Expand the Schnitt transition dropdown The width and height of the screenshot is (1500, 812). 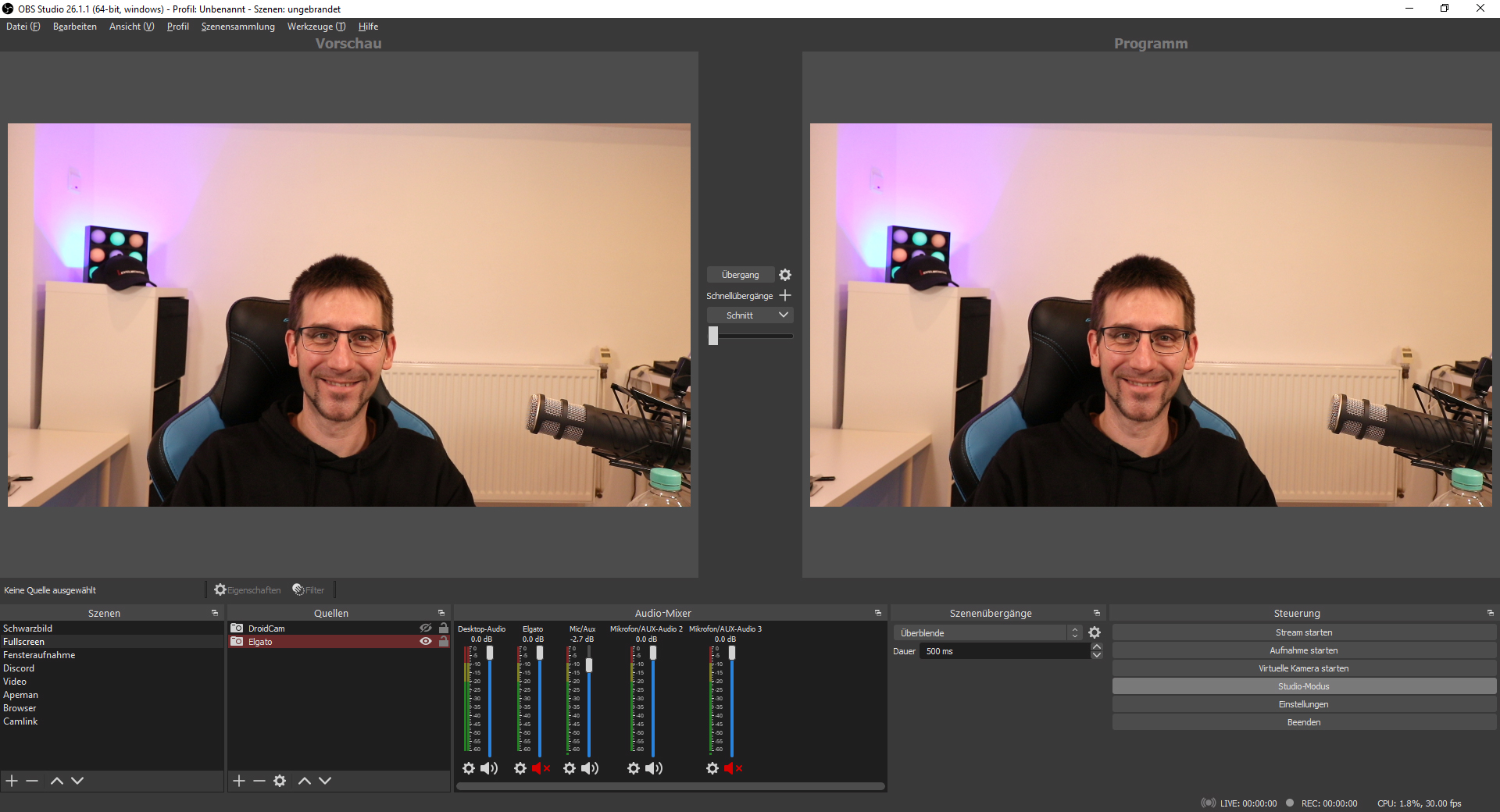pyautogui.click(x=783, y=315)
